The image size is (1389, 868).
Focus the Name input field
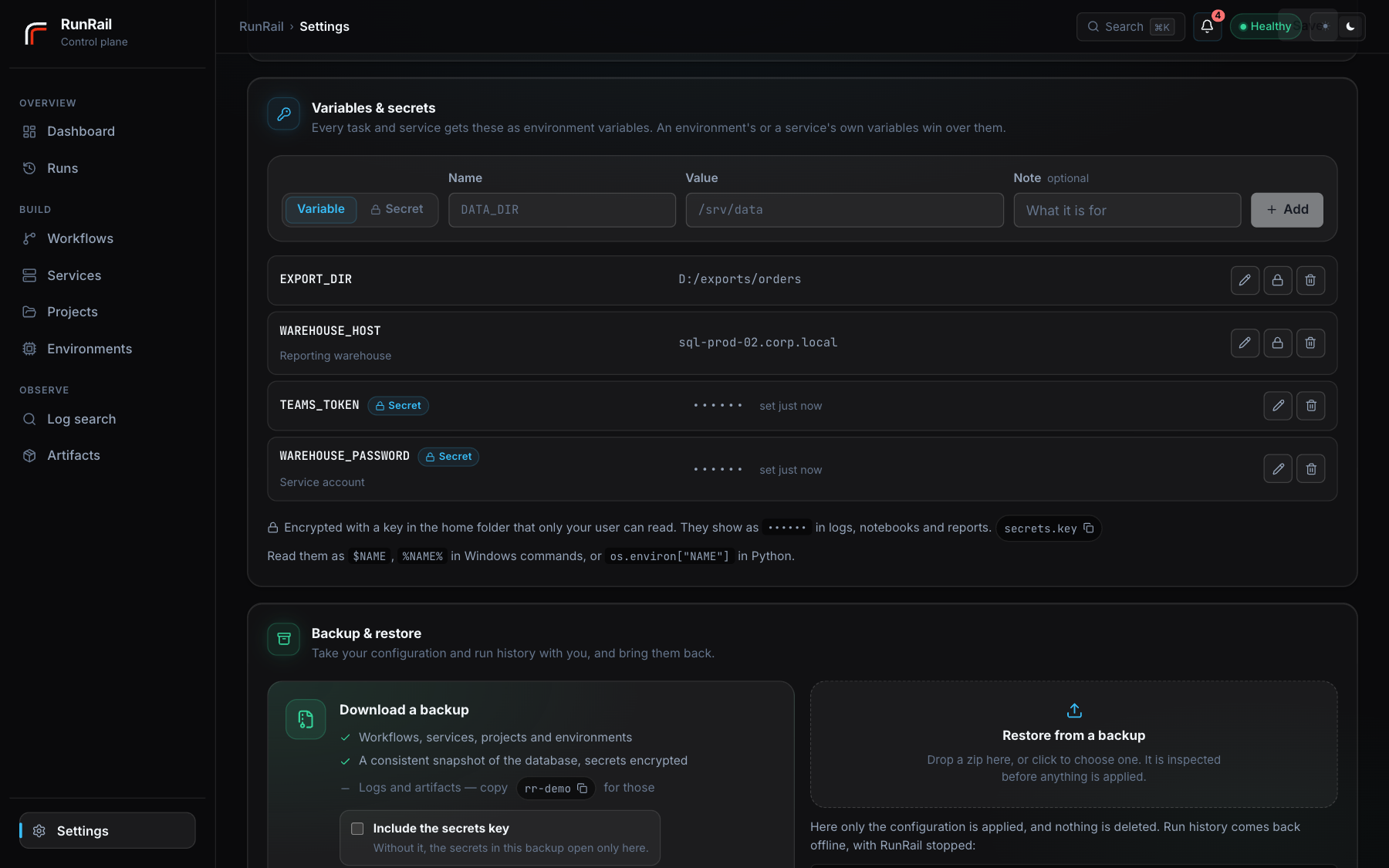[x=562, y=210]
